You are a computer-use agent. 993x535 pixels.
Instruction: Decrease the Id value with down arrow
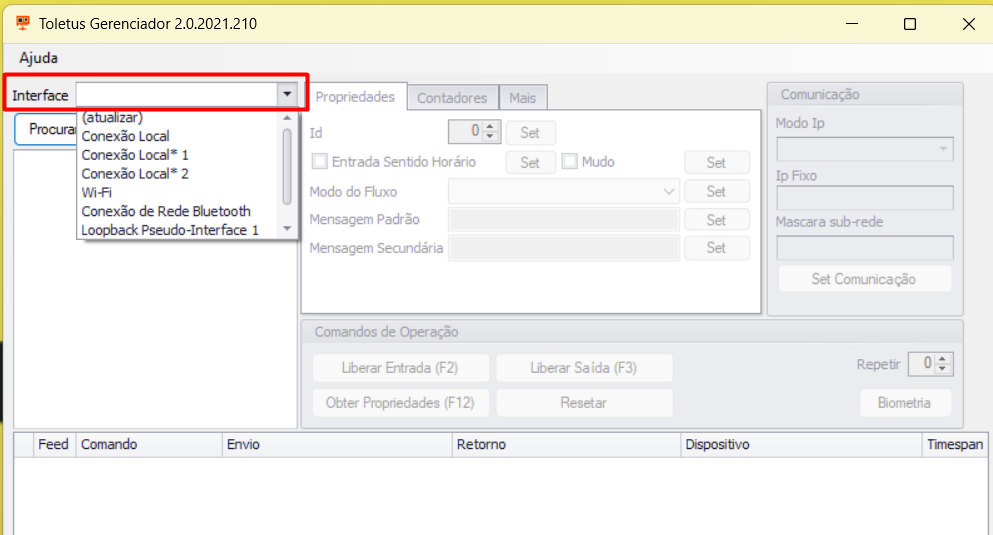(x=490, y=137)
